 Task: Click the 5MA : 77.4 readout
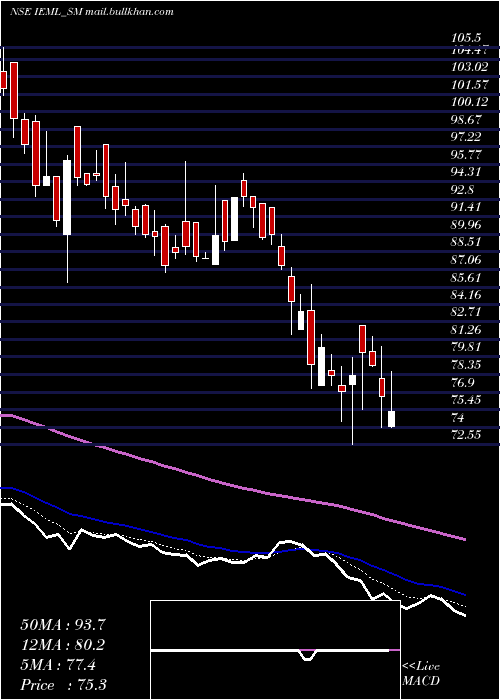click(58, 665)
